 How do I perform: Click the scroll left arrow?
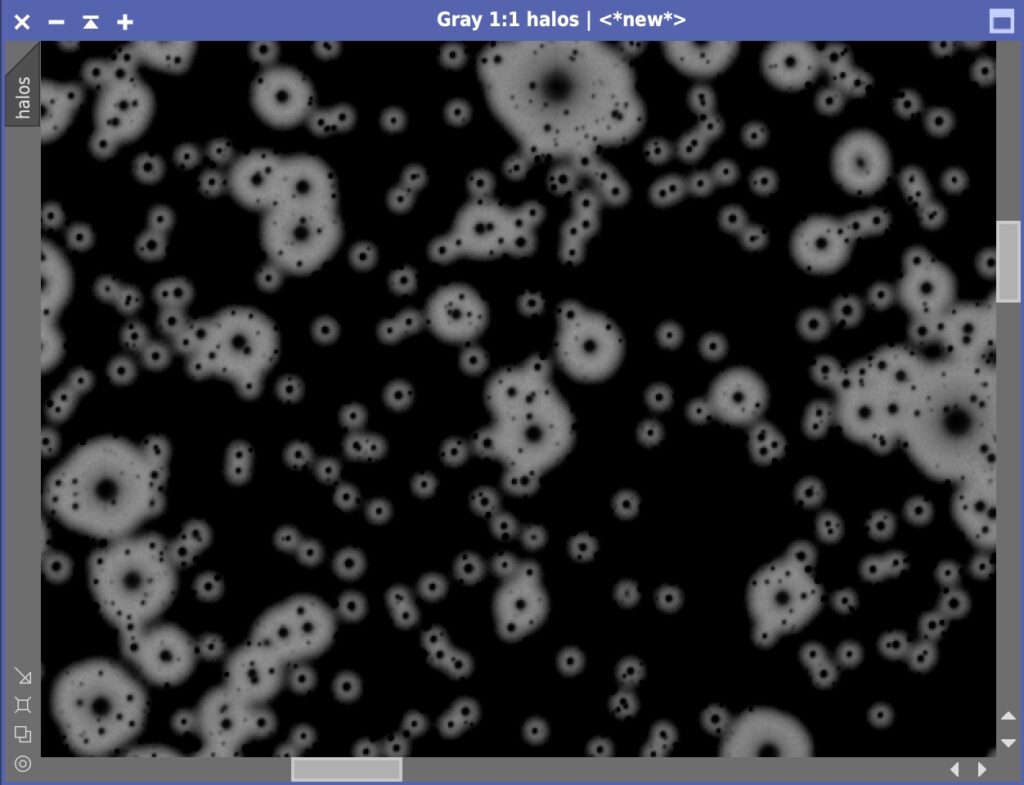954,769
